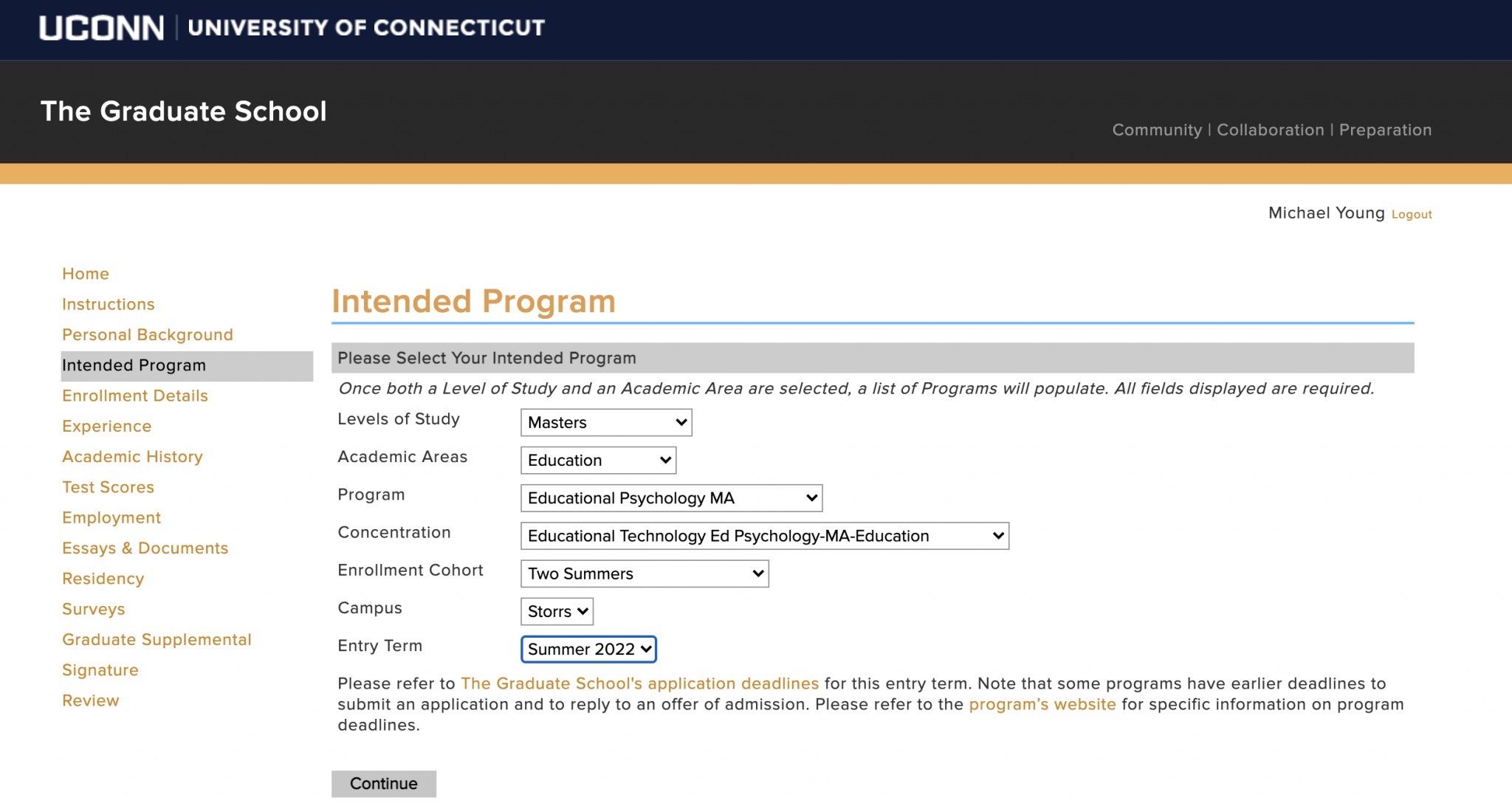
Task: Select Personal Background in the sidebar
Action: pyautogui.click(x=147, y=334)
